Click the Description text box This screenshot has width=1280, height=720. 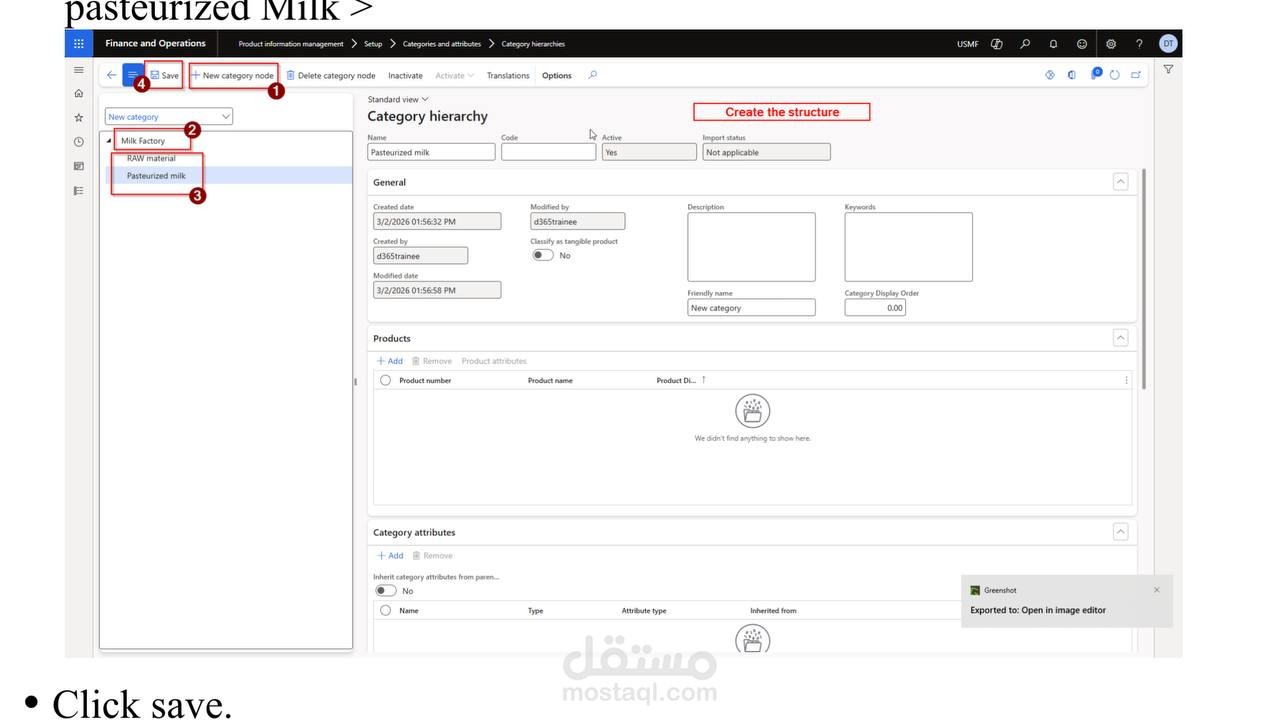point(751,247)
